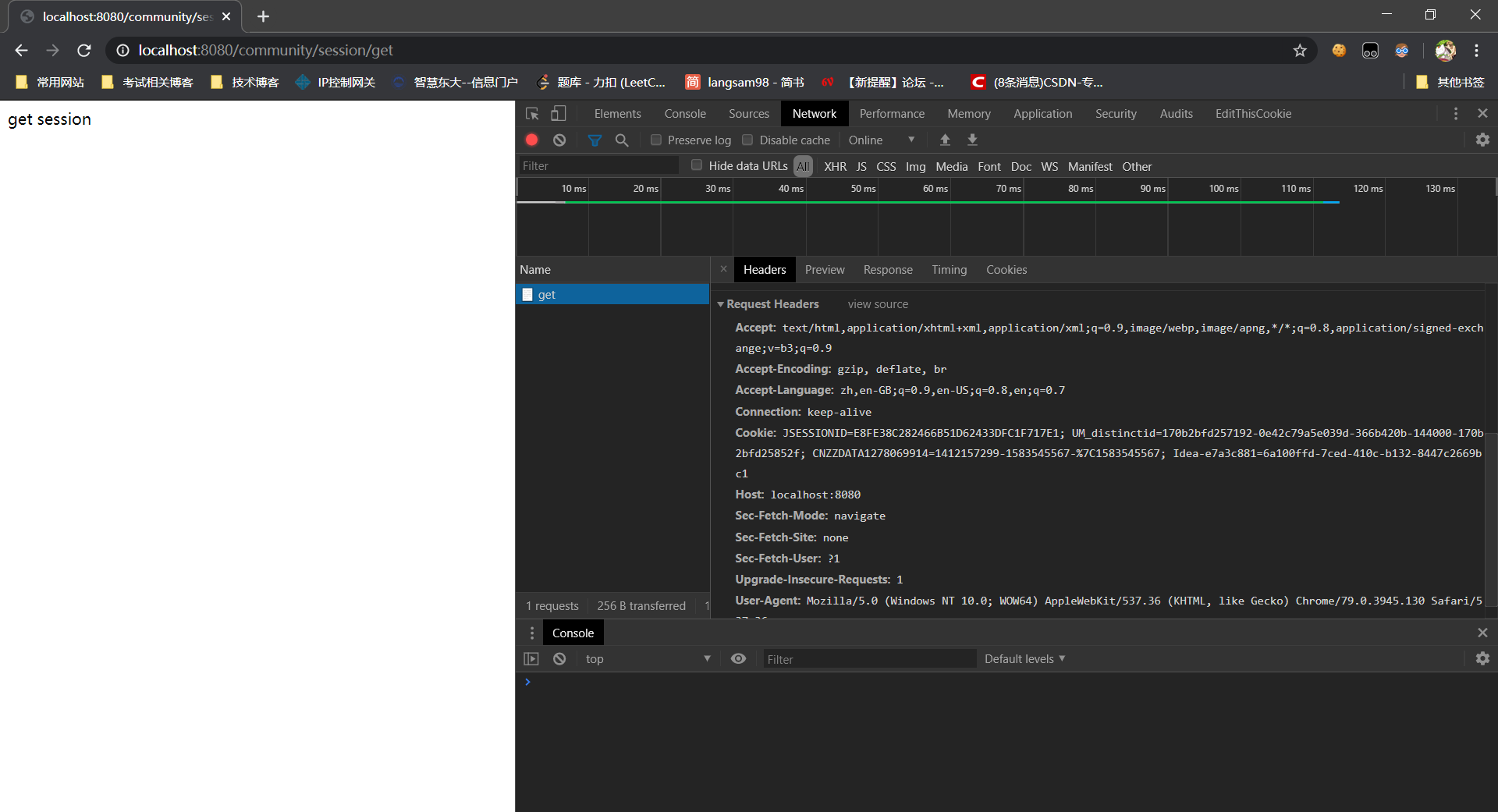
Task: Click the console Filter input field
Action: 869,659
